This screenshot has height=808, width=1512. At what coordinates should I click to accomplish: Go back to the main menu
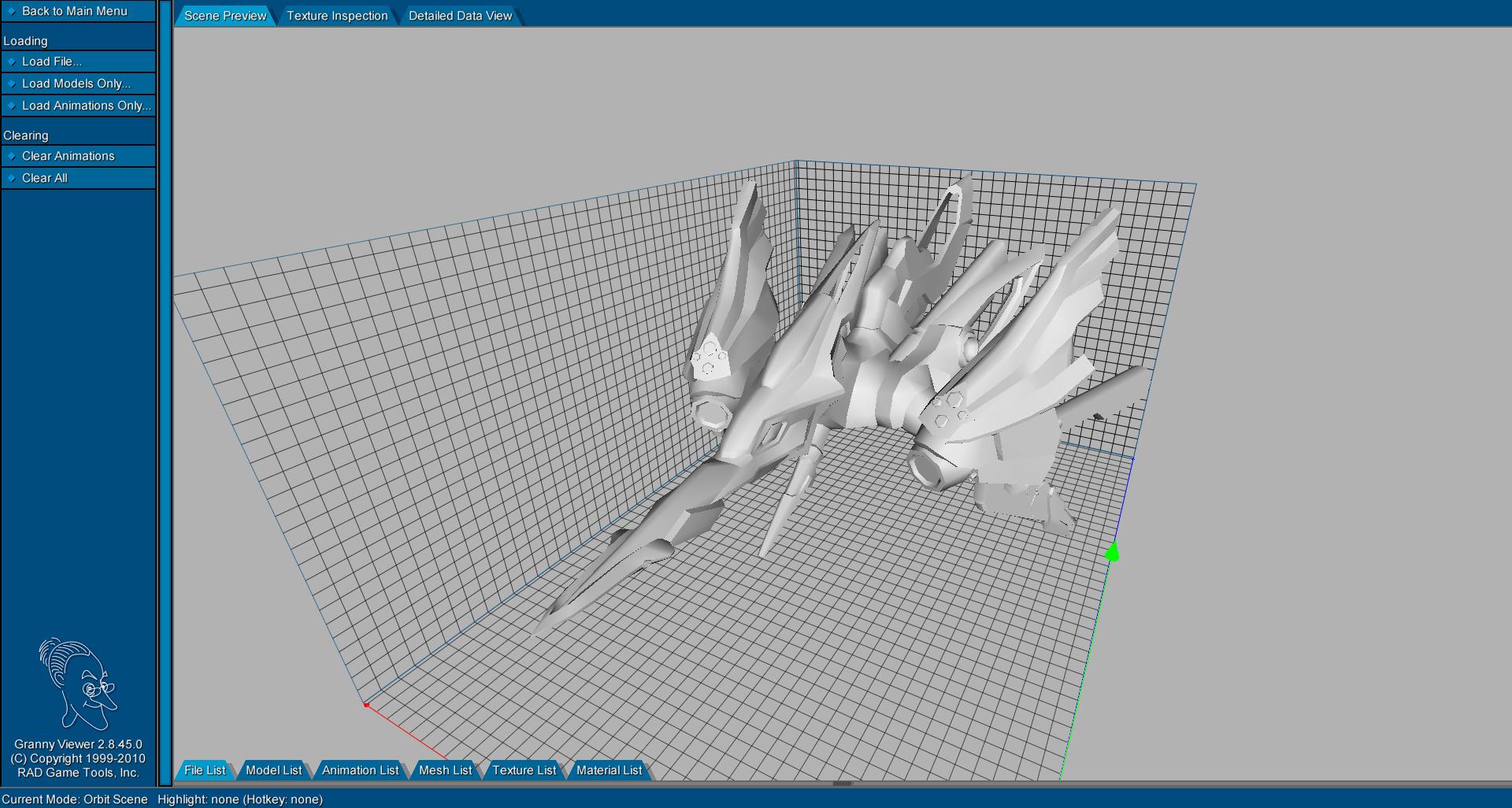pos(78,11)
